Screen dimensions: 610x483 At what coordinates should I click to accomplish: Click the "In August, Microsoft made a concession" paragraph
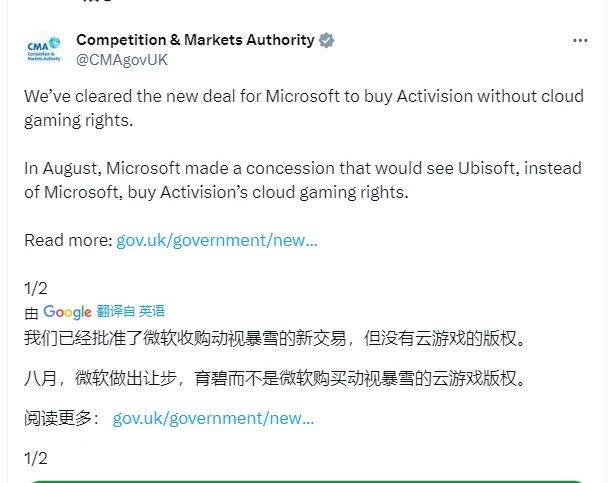tap(300, 179)
